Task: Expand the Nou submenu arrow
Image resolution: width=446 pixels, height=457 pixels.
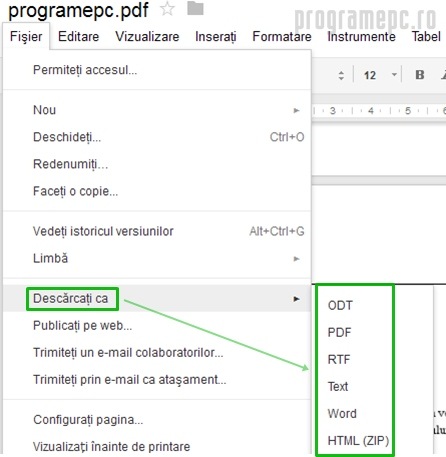Action: [296, 110]
